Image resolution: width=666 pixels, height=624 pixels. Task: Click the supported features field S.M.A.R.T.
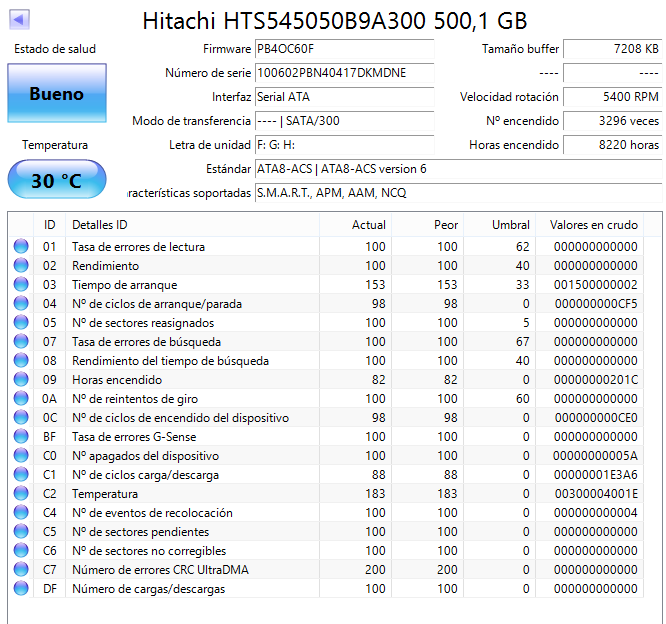[x=458, y=193]
